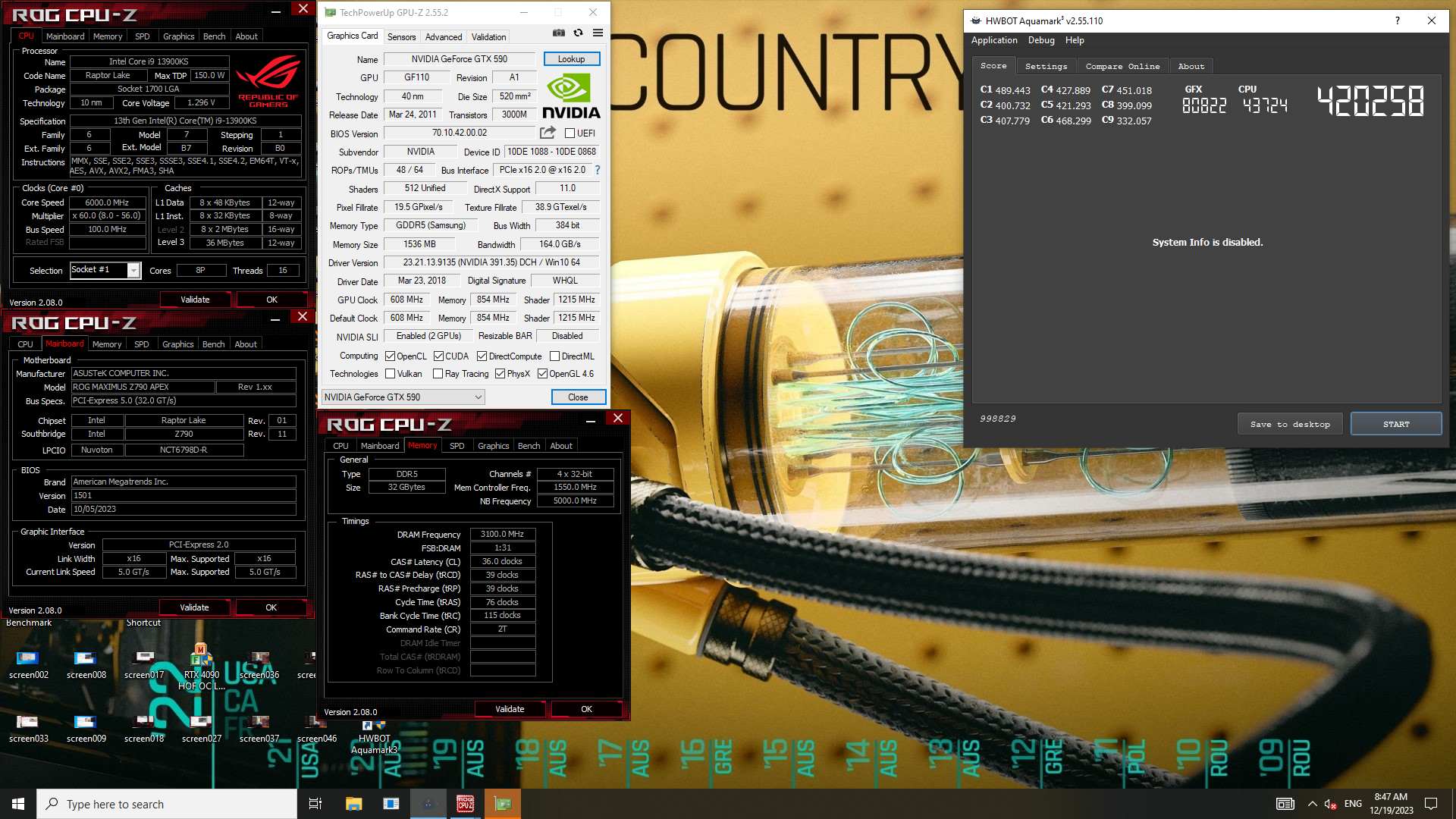
Task: Open the screen018 desktop icon
Action: click(144, 728)
